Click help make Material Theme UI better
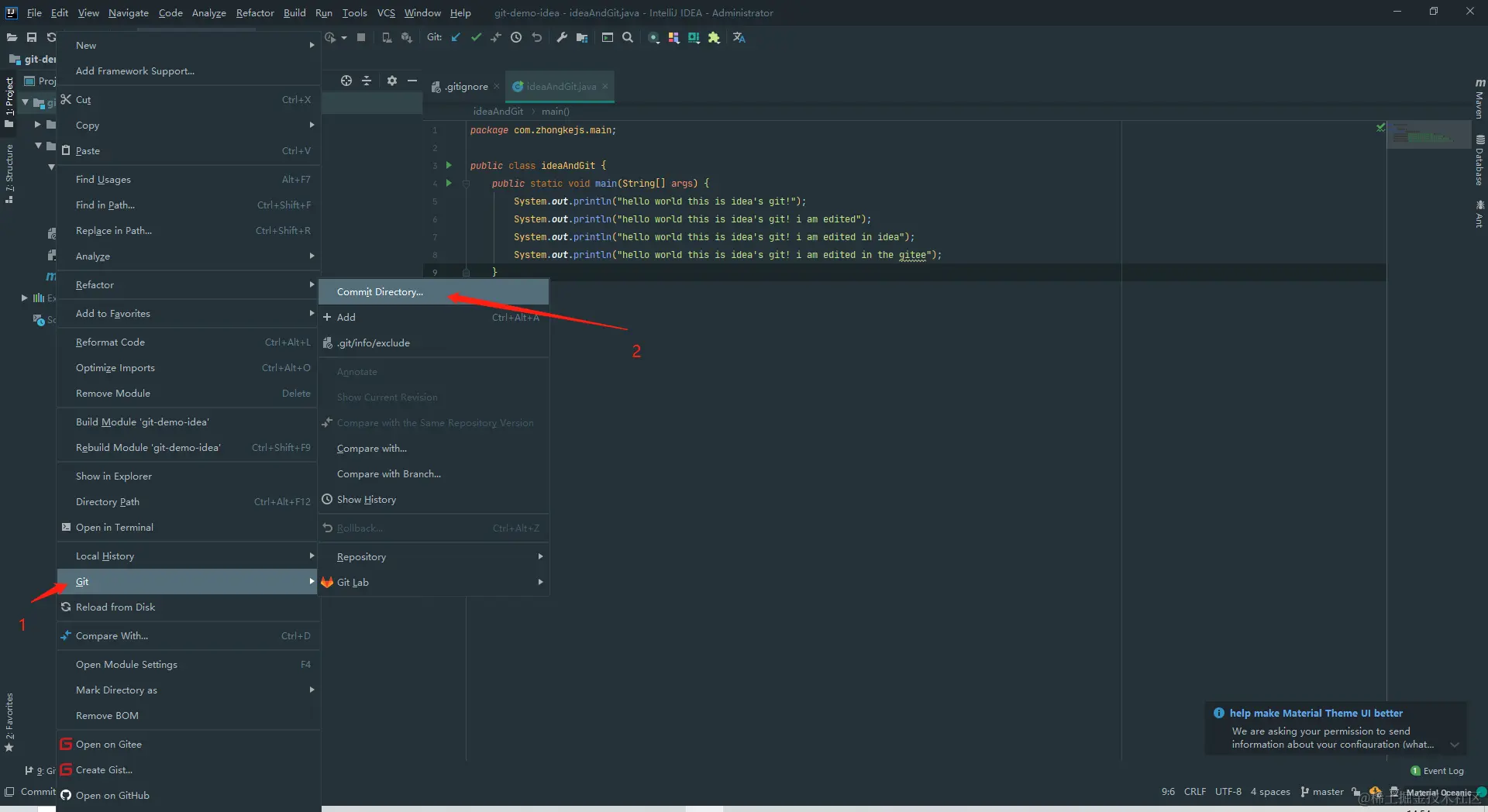The width and height of the screenshot is (1488, 812). [x=1316, y=713]
